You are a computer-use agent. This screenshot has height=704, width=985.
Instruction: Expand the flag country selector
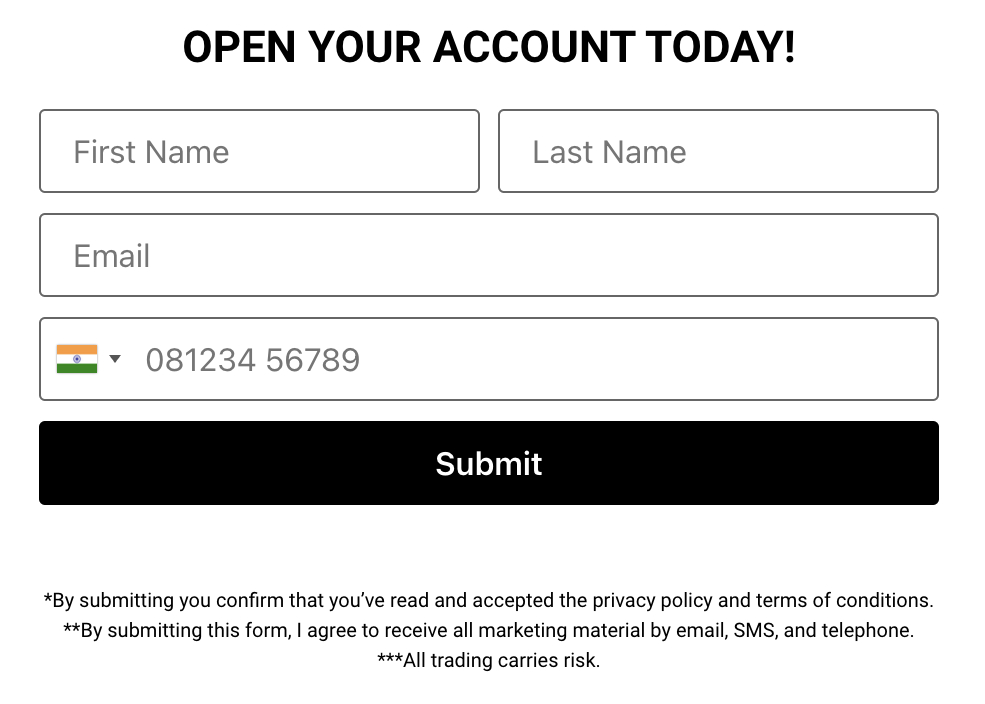[89, 359]
